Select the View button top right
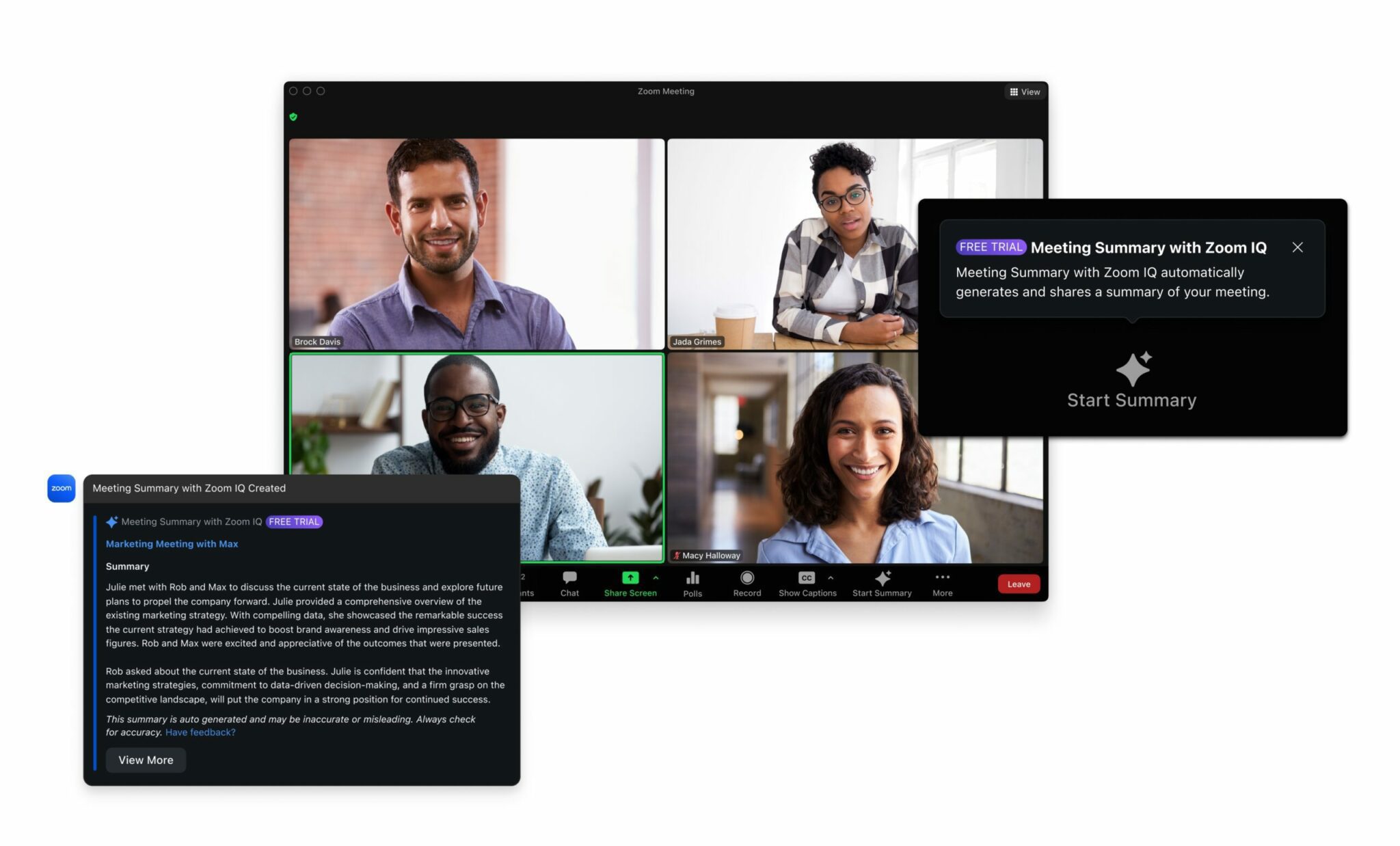1400x846 pixels. [1024, 90]
